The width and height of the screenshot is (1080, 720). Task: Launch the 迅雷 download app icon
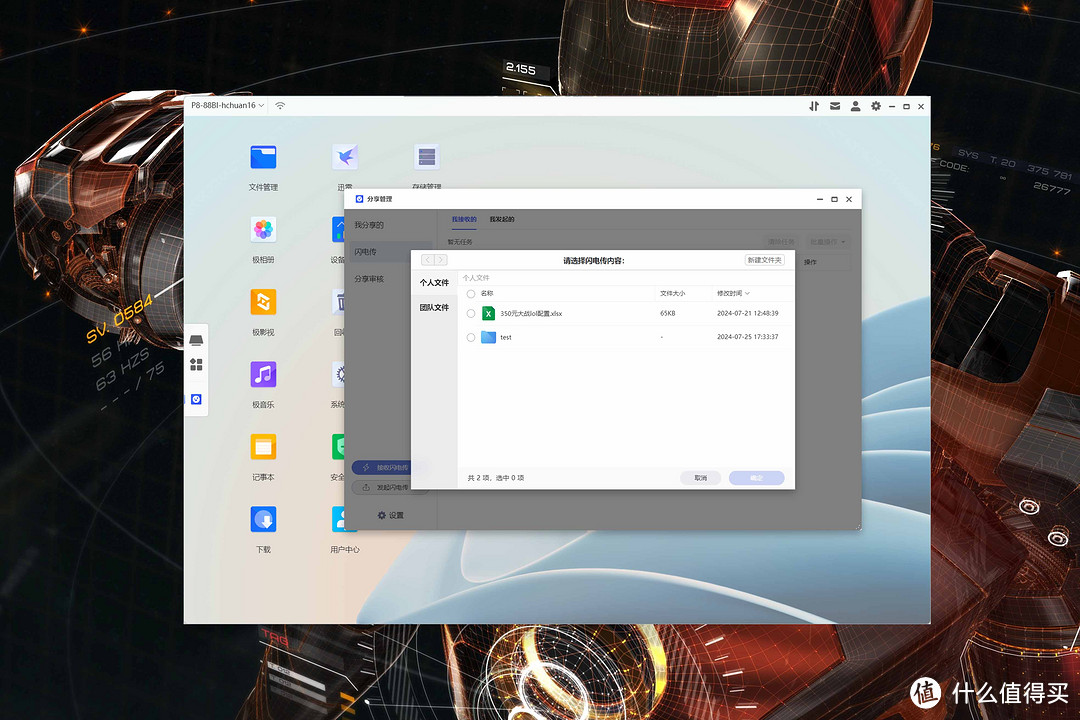point(345,157)
